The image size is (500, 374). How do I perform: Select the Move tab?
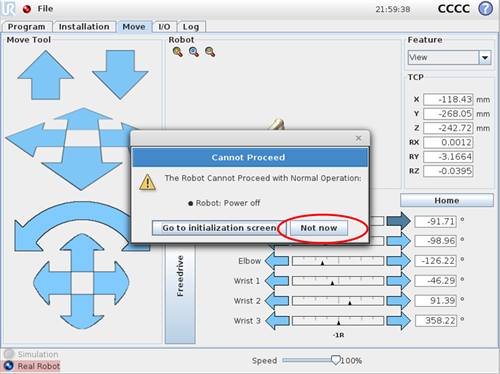(x=134, y=27)
